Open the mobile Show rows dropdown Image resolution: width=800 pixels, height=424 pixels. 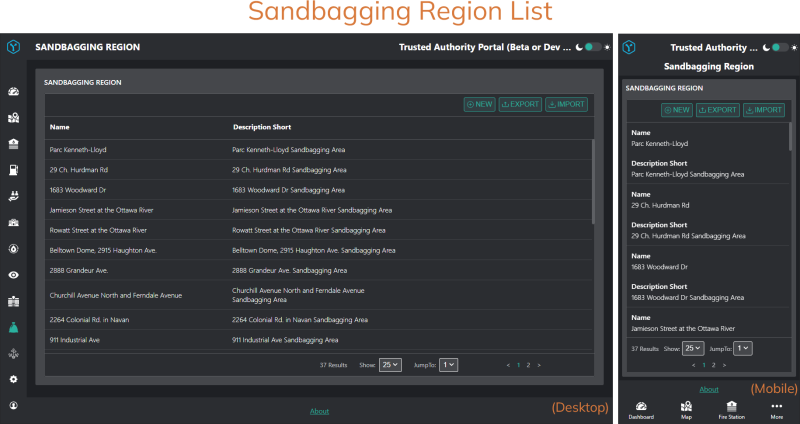(x=693, y=348)
